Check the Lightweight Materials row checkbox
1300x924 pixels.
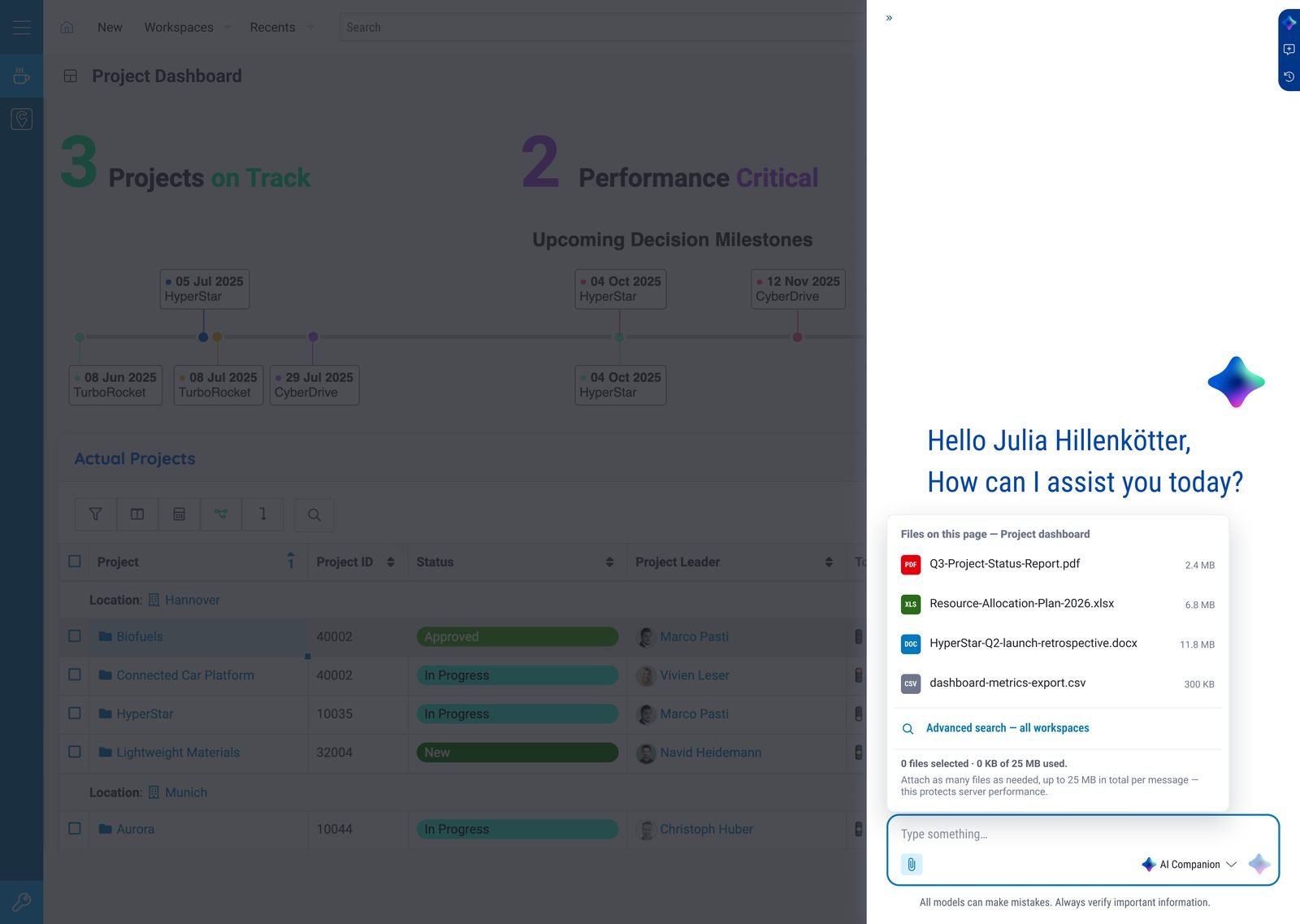click(75, 752)
